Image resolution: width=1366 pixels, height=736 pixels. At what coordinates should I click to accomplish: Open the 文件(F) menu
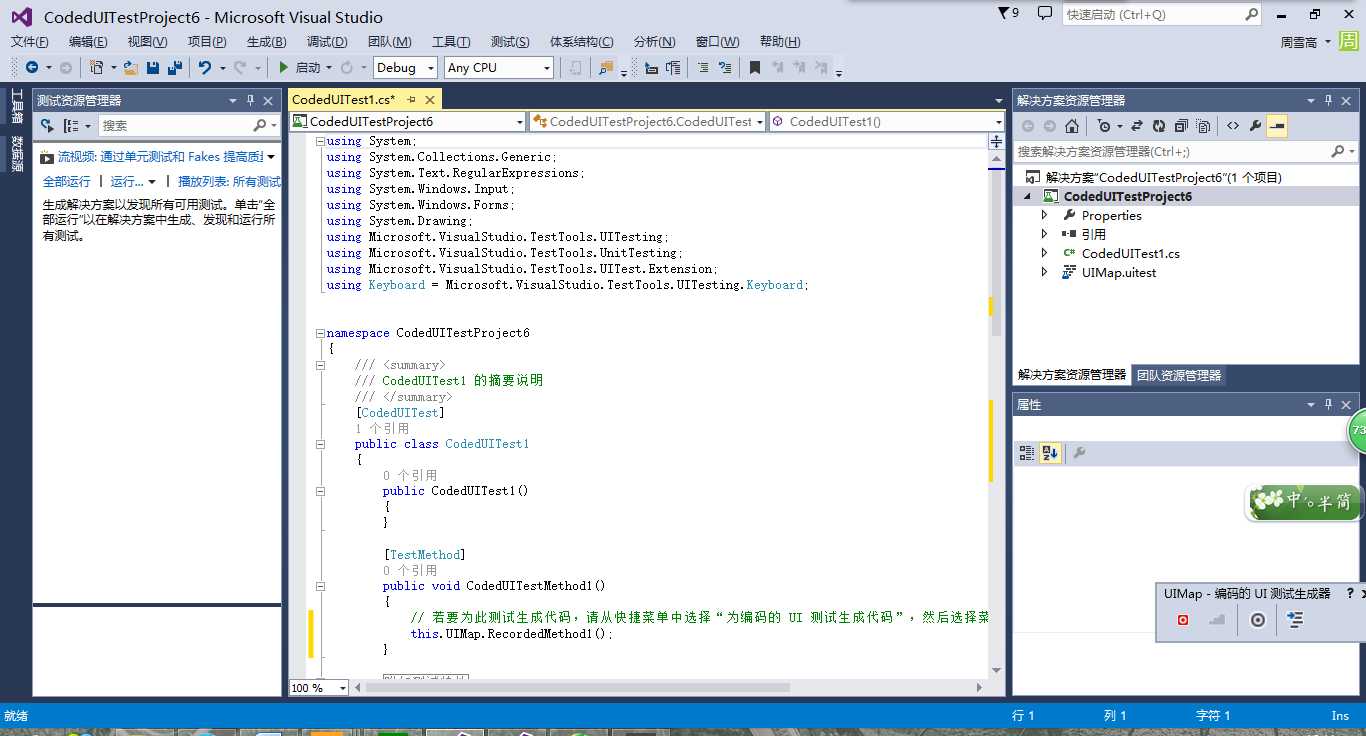tap(30, 41)
